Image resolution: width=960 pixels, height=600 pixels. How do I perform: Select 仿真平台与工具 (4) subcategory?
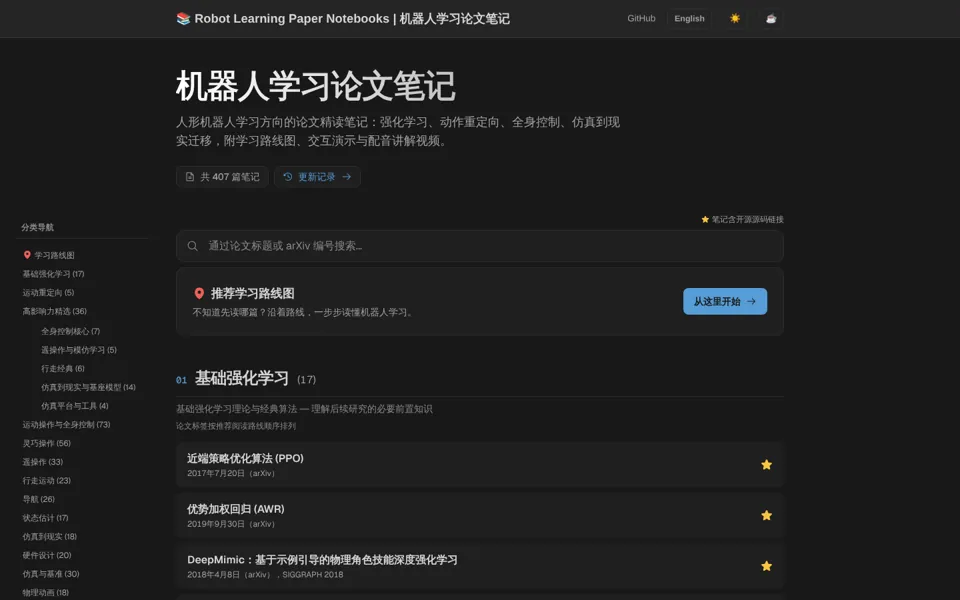(75, 406)
